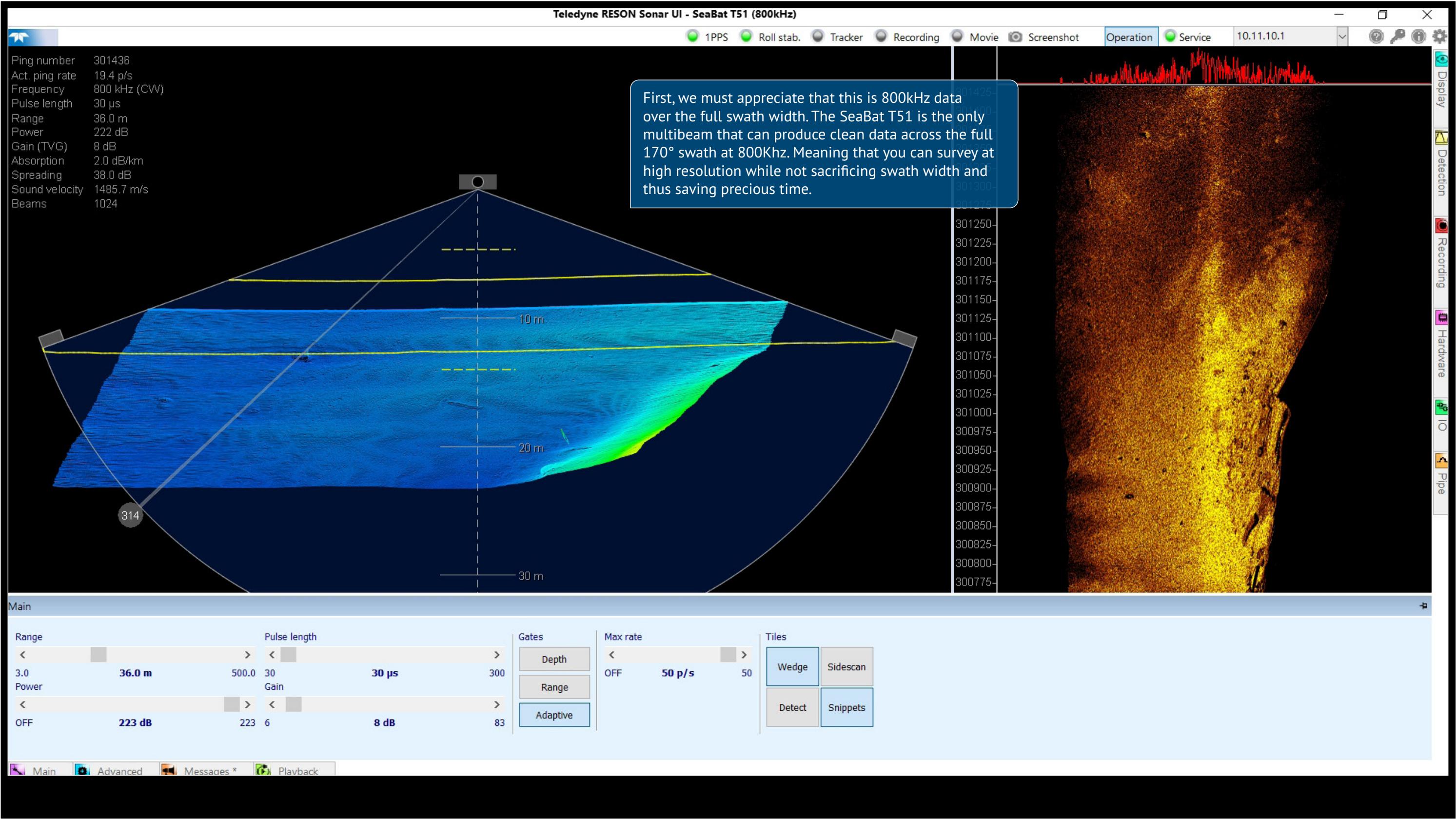Decrease Pulse length with the left chevron
The height and width of the screenshot is (819, 1456).
pyautogui.click(x=272, y=655)
